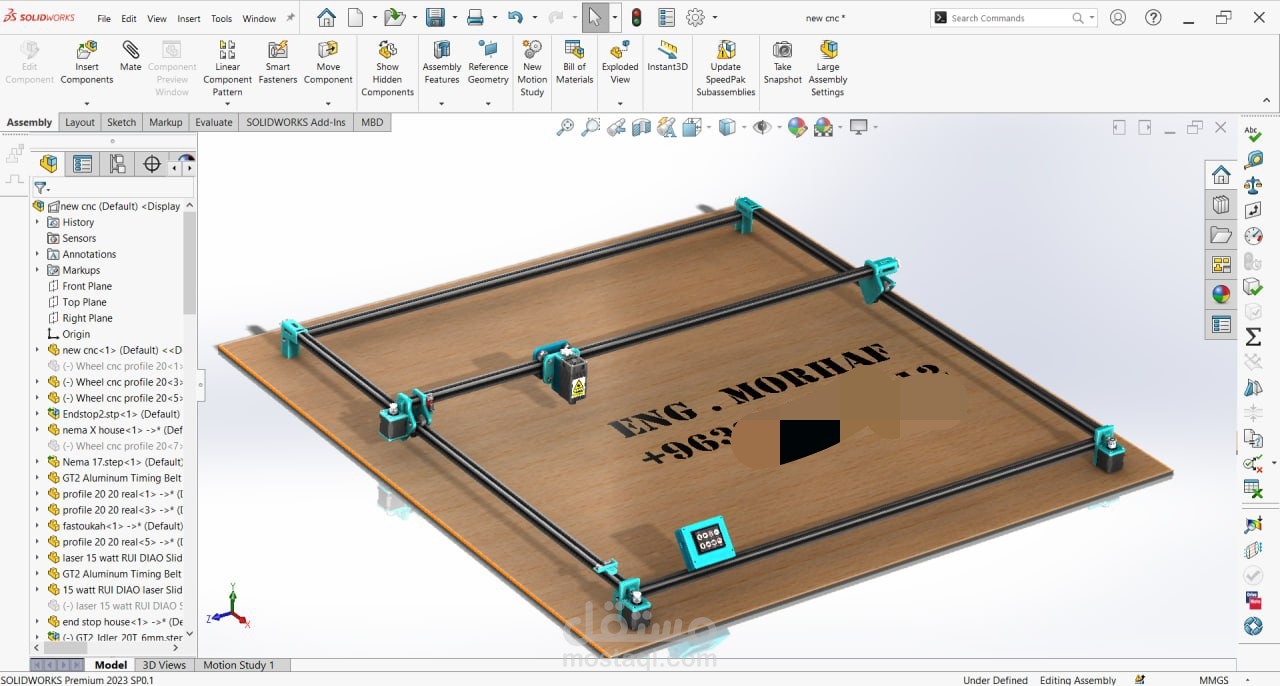
Task: Open Home icon in task pane
Action: click(x=1221, y=175)
